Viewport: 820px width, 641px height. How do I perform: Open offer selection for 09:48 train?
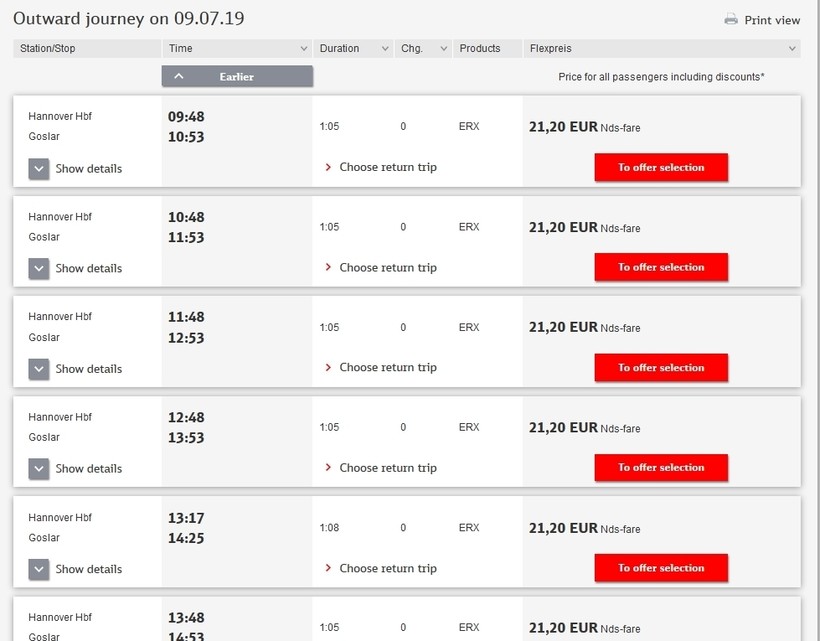point(661,168)
